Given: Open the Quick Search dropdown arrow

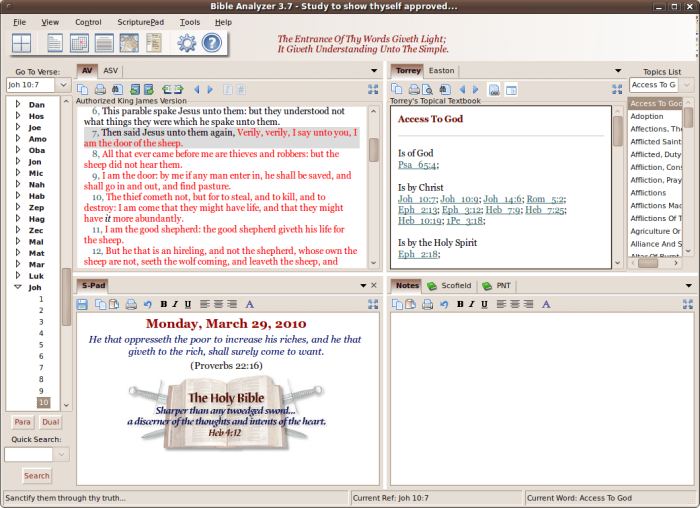Looking at the screenshot, I should [61, 454].
